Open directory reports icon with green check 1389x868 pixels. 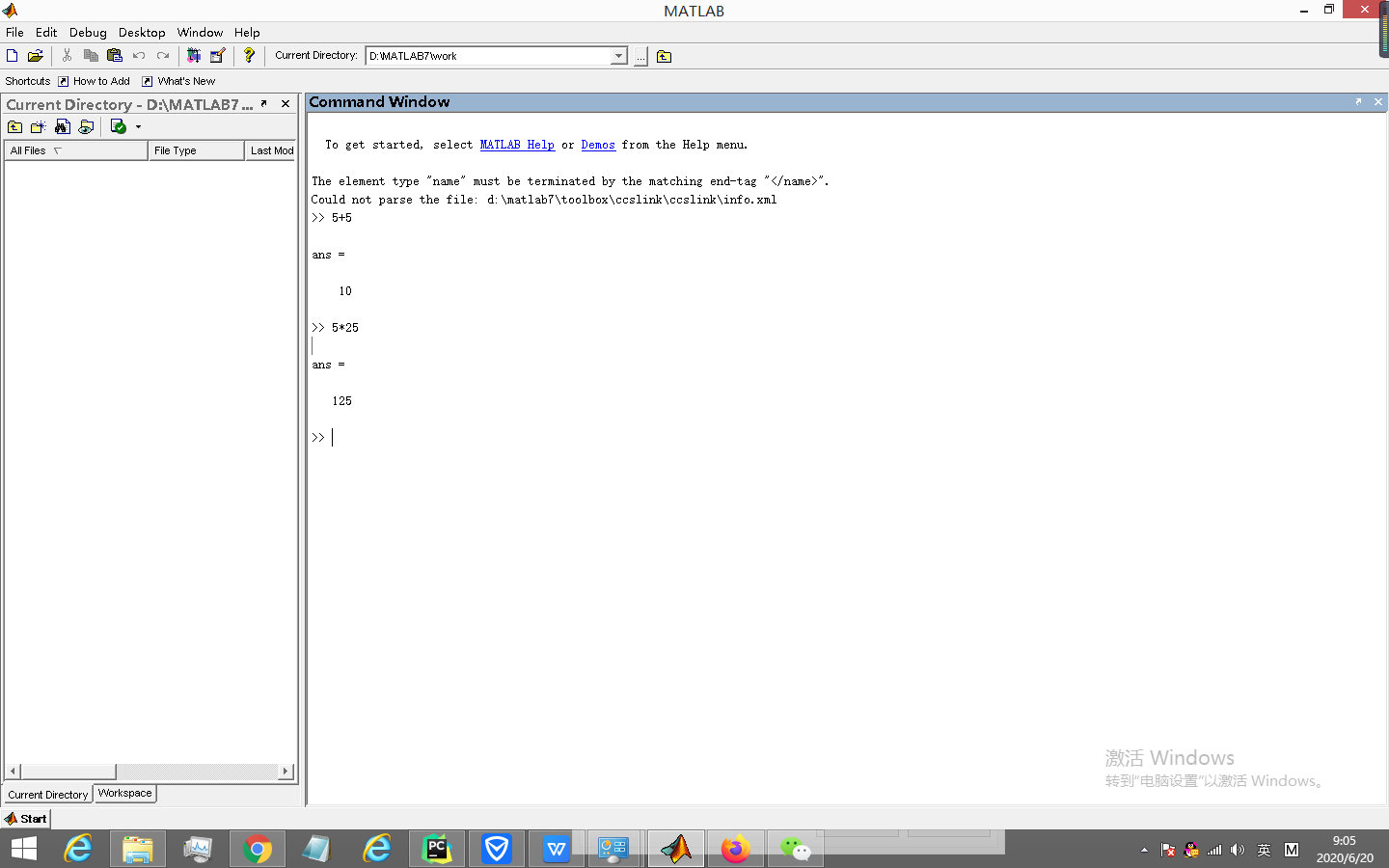click(118, 127)
